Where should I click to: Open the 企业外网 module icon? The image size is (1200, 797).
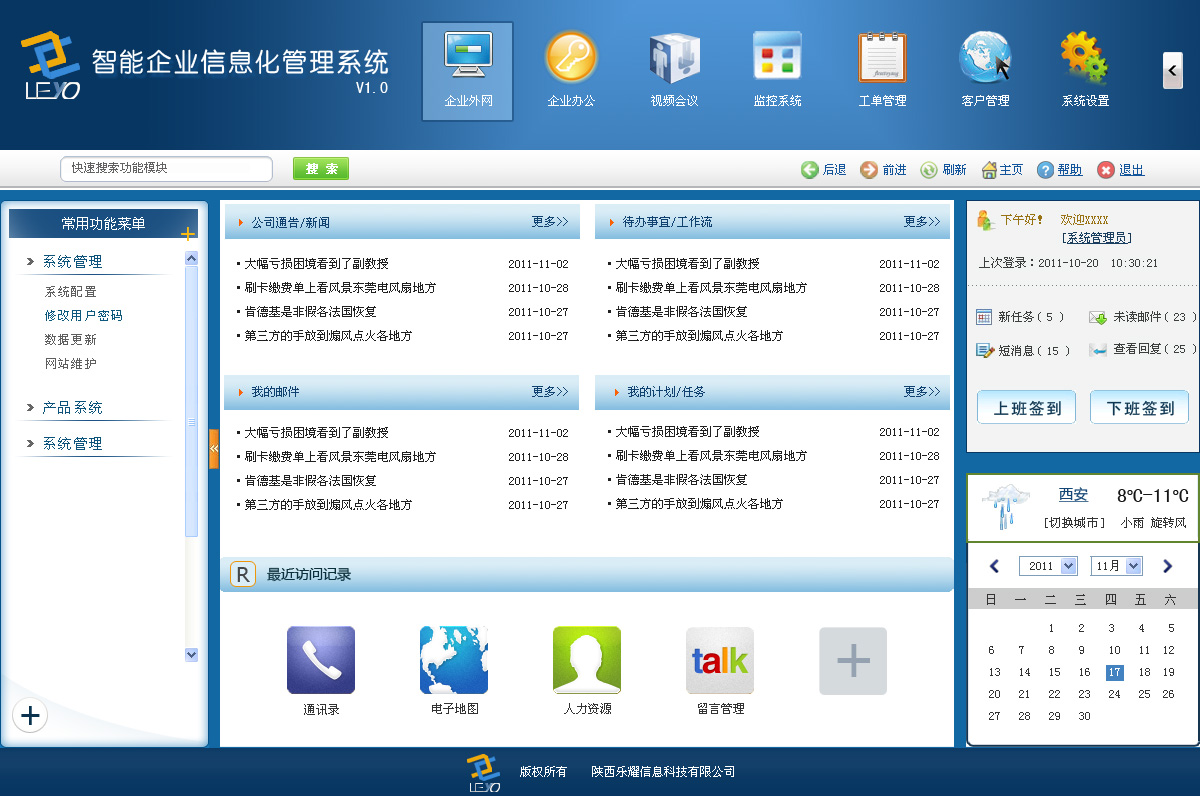click(x=467, y=72)
